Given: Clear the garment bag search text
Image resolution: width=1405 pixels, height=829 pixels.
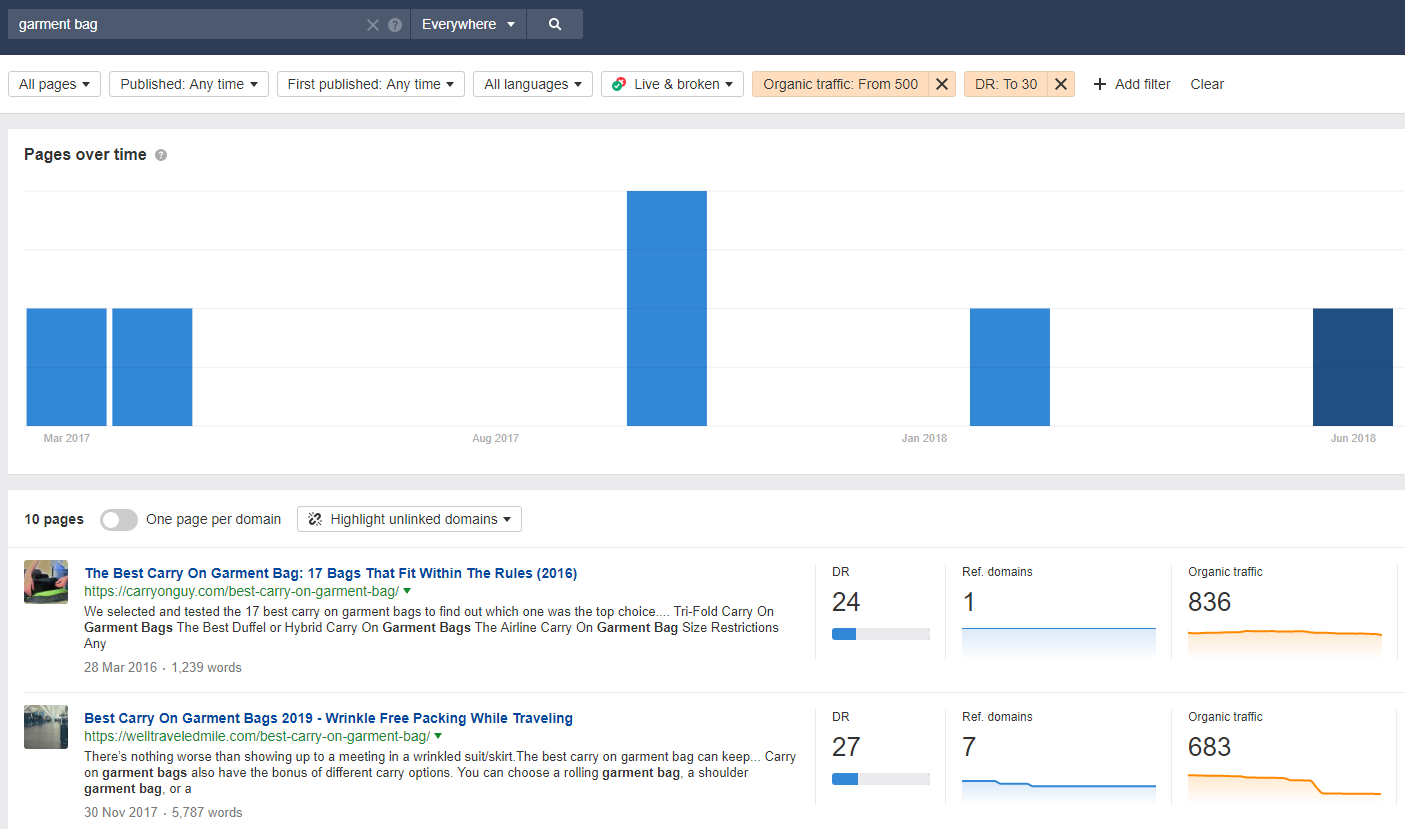Looking at the screenshot, I should point(373,25).
